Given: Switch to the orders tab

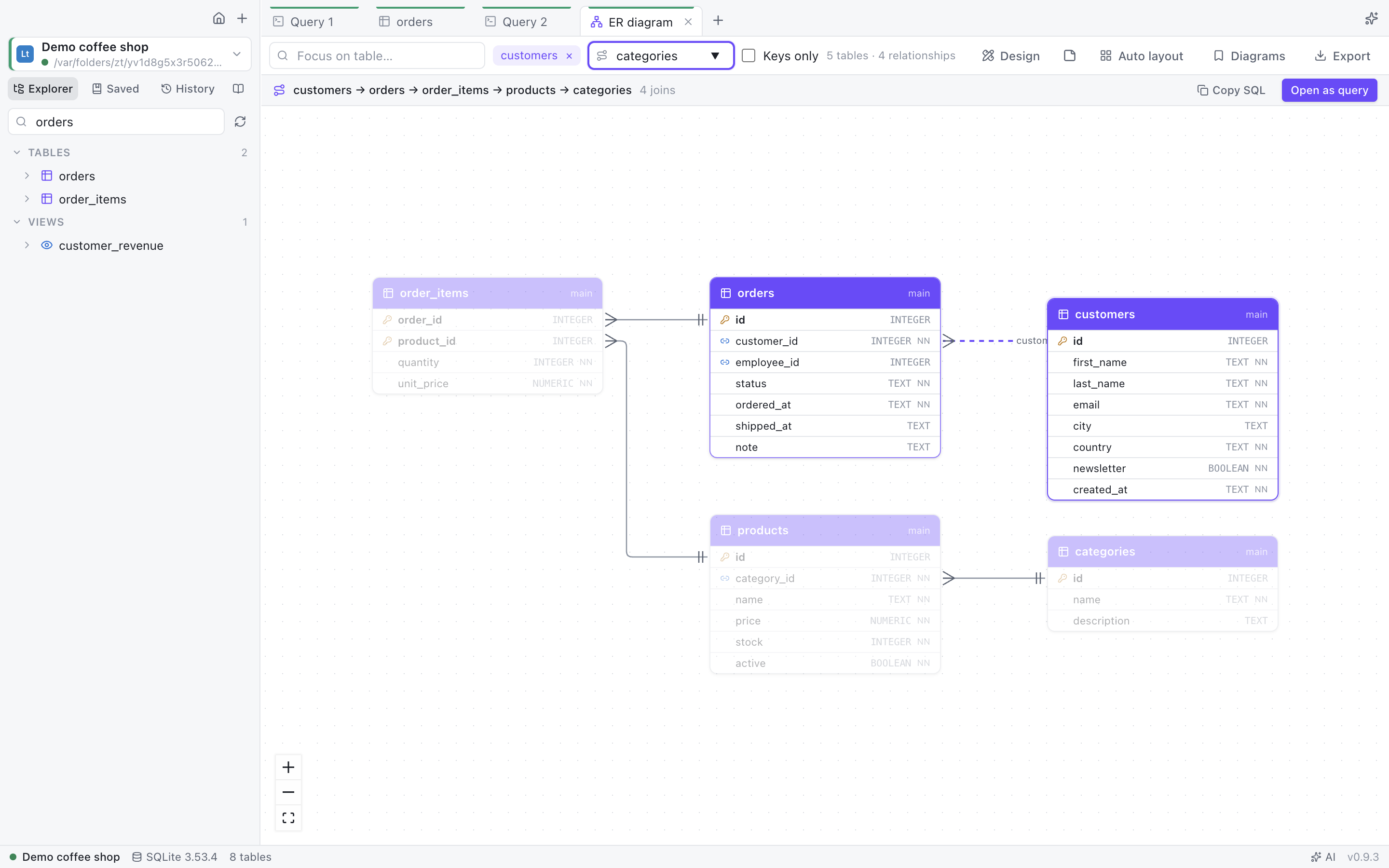Looking at the screenshot, I should click(420, 22).
